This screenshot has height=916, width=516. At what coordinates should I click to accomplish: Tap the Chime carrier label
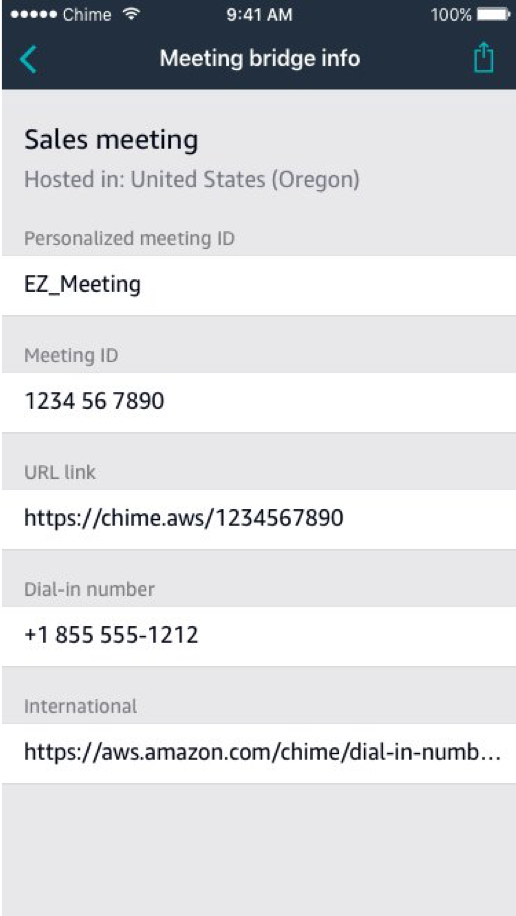(86, 15)
